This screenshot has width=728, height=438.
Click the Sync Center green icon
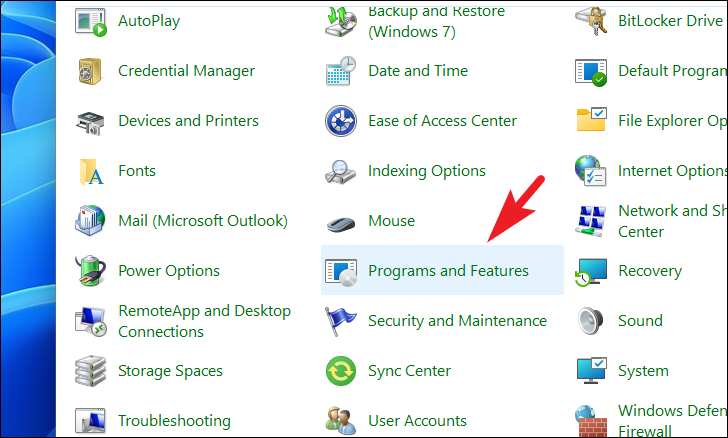pos(341,371)
